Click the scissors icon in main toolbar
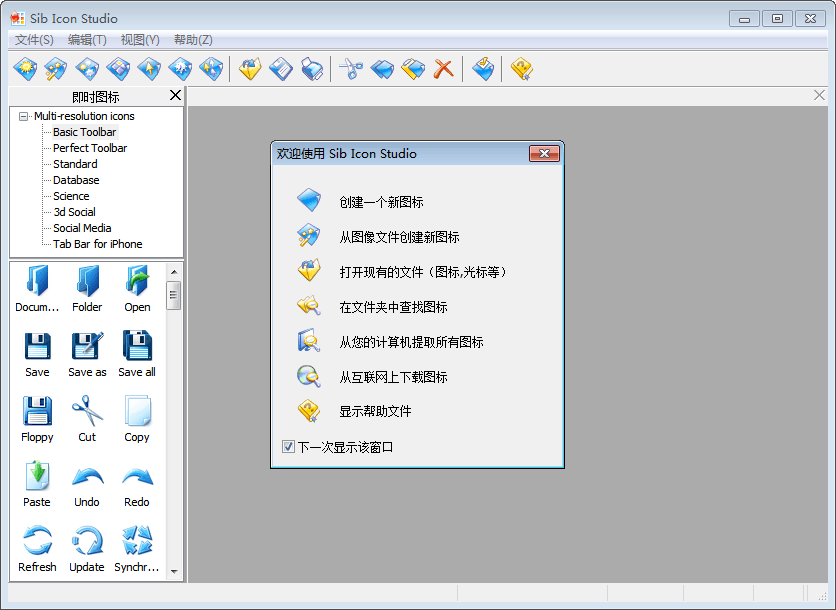836x610 pixels. [350, 69]
